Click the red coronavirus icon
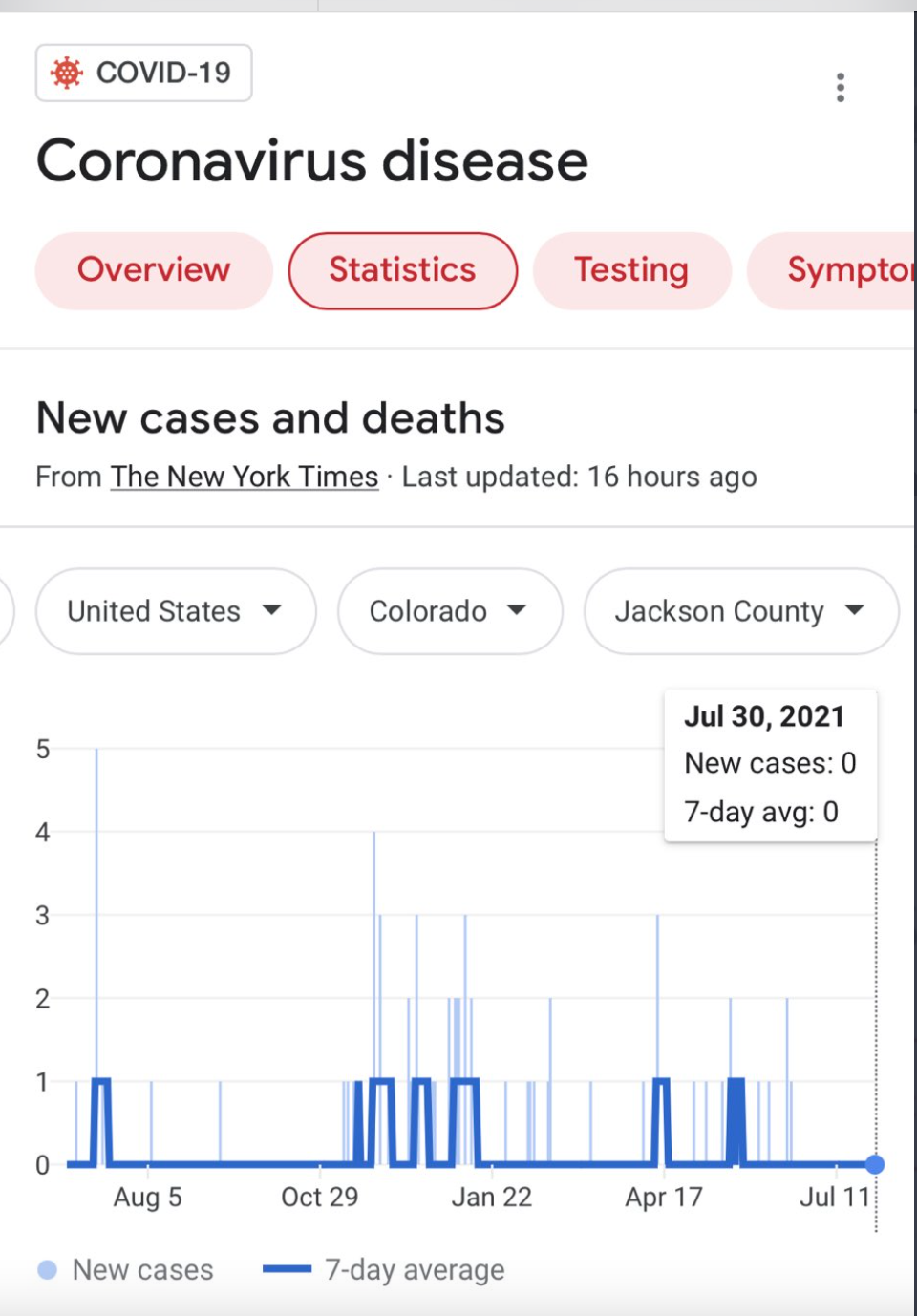The height and width of the screenshot is (1316, 917). pos(67,73)
